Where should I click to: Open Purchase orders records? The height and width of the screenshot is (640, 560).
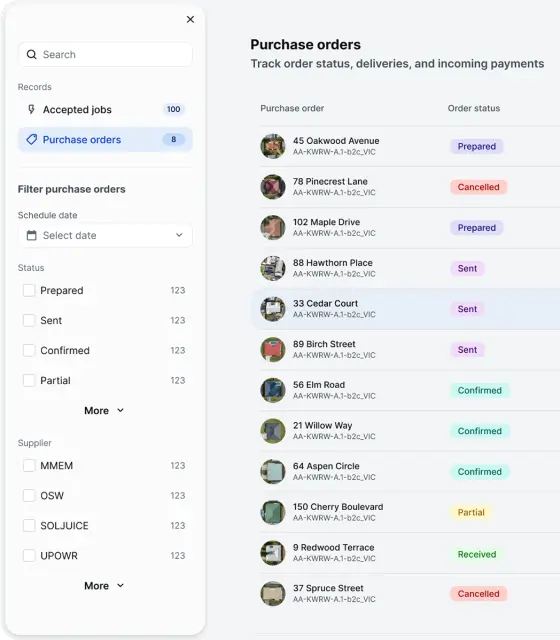coord(105,140)
